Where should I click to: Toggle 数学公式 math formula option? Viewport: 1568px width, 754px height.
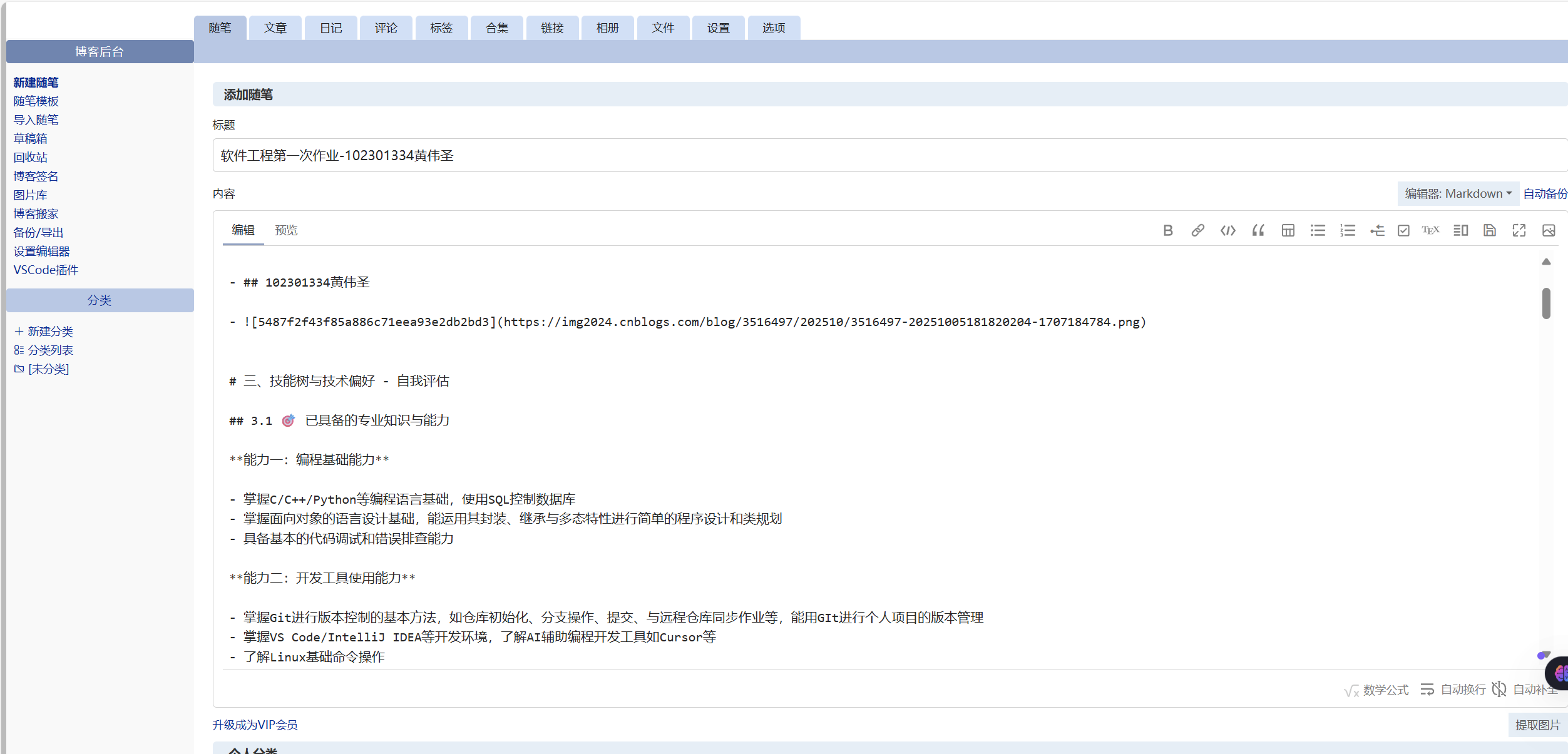pyautogui.click(x=1376, y=690)
